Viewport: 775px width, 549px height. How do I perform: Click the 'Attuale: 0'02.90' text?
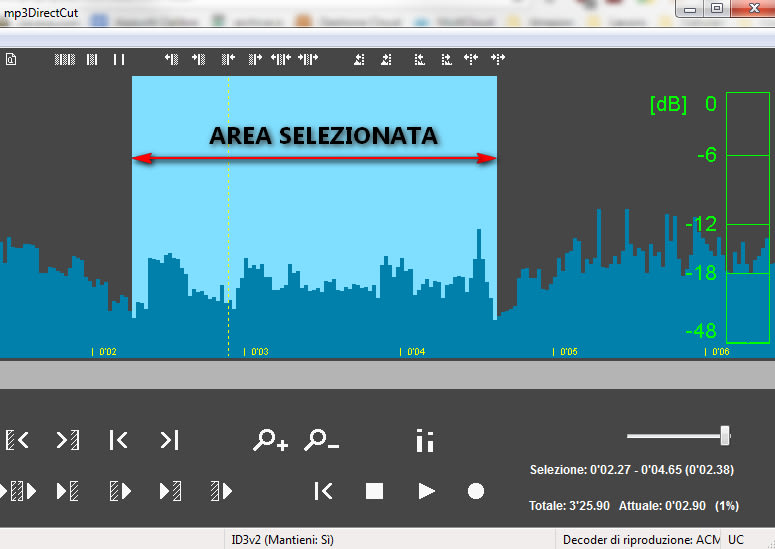point(662,506)
